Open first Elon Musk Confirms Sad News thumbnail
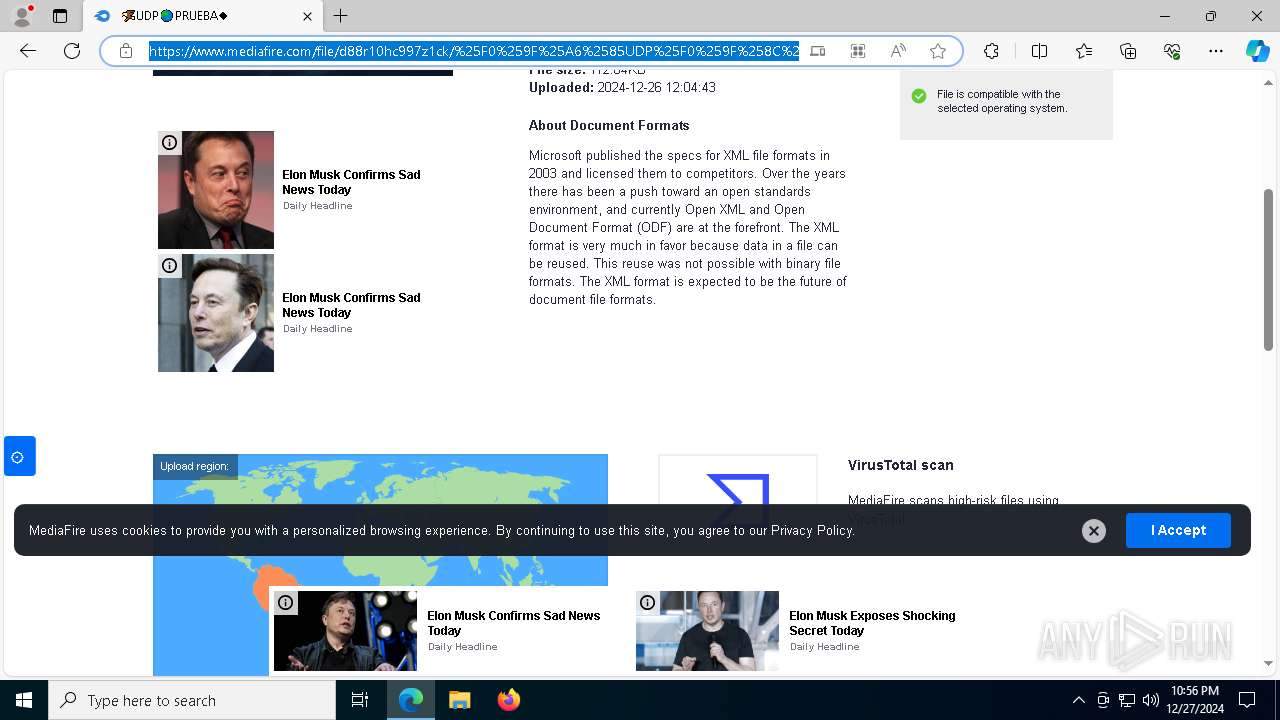The image size is (1280, 720). click(216, 190)
